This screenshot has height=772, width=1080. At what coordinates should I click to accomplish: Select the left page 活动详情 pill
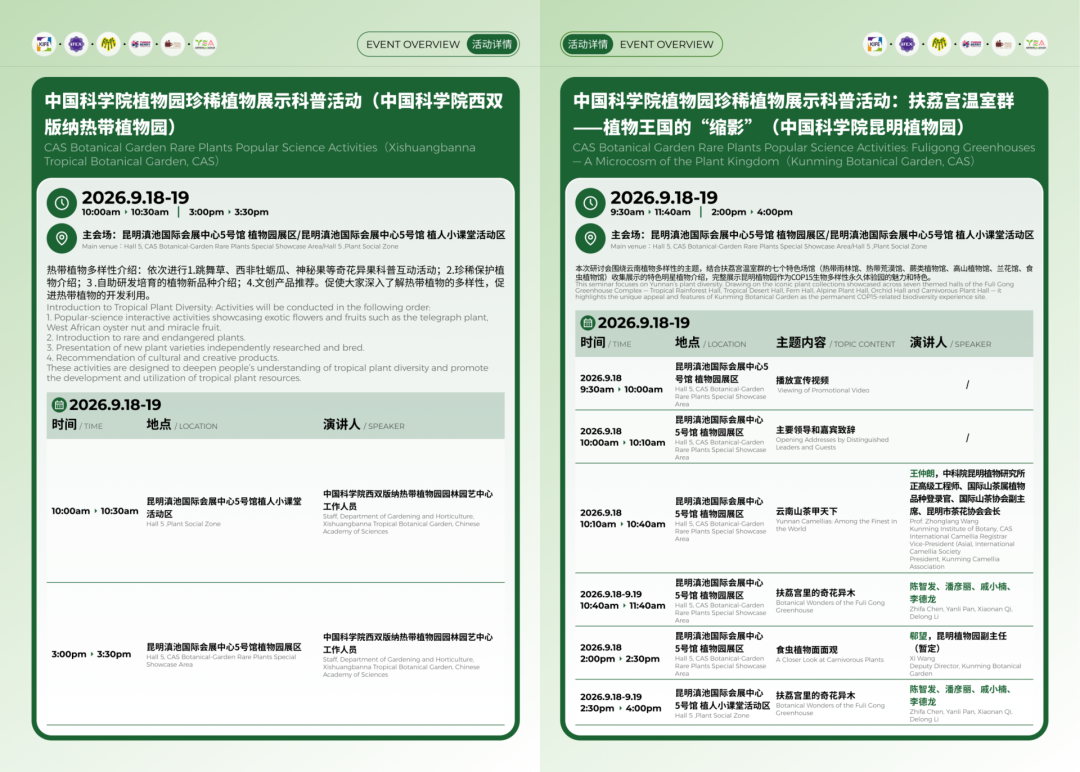(x=492, y=44)
